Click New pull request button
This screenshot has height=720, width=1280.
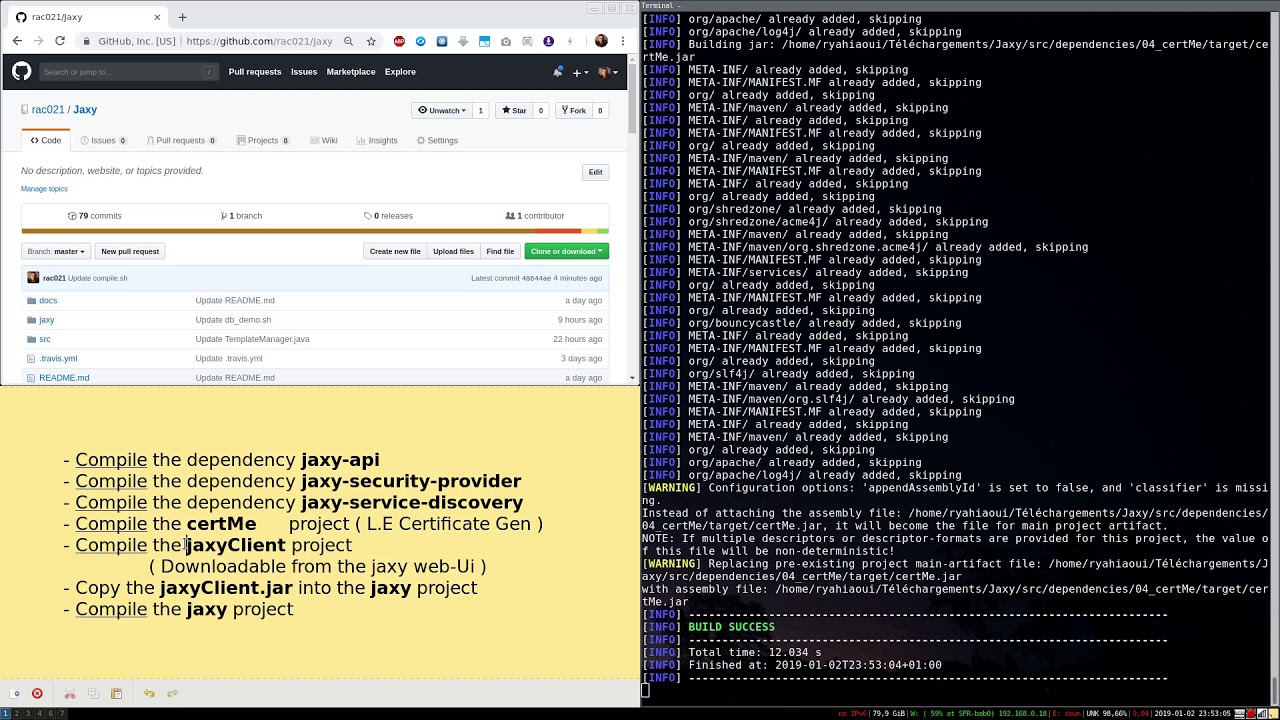tap(130, 251)
